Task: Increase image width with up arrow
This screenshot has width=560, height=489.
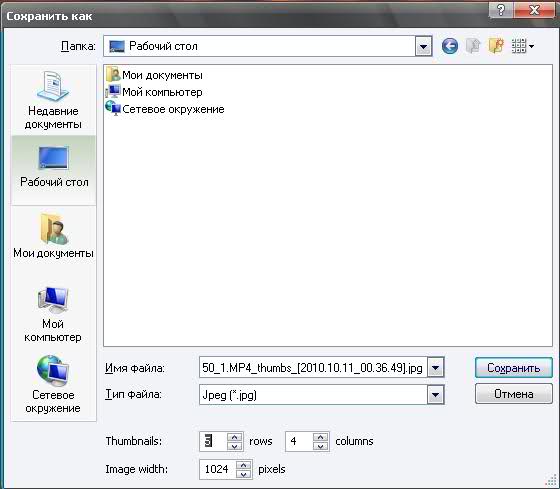Action: pyautogui.click(x=244, y=465)
